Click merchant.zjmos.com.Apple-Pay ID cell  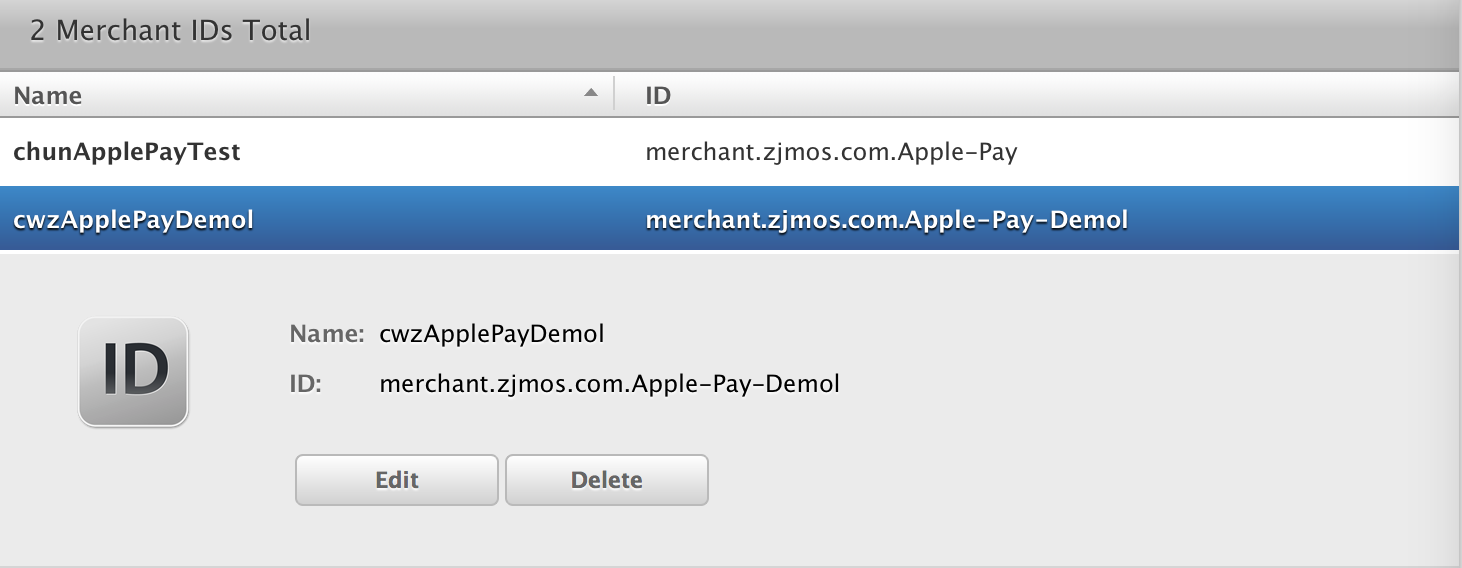831,152
